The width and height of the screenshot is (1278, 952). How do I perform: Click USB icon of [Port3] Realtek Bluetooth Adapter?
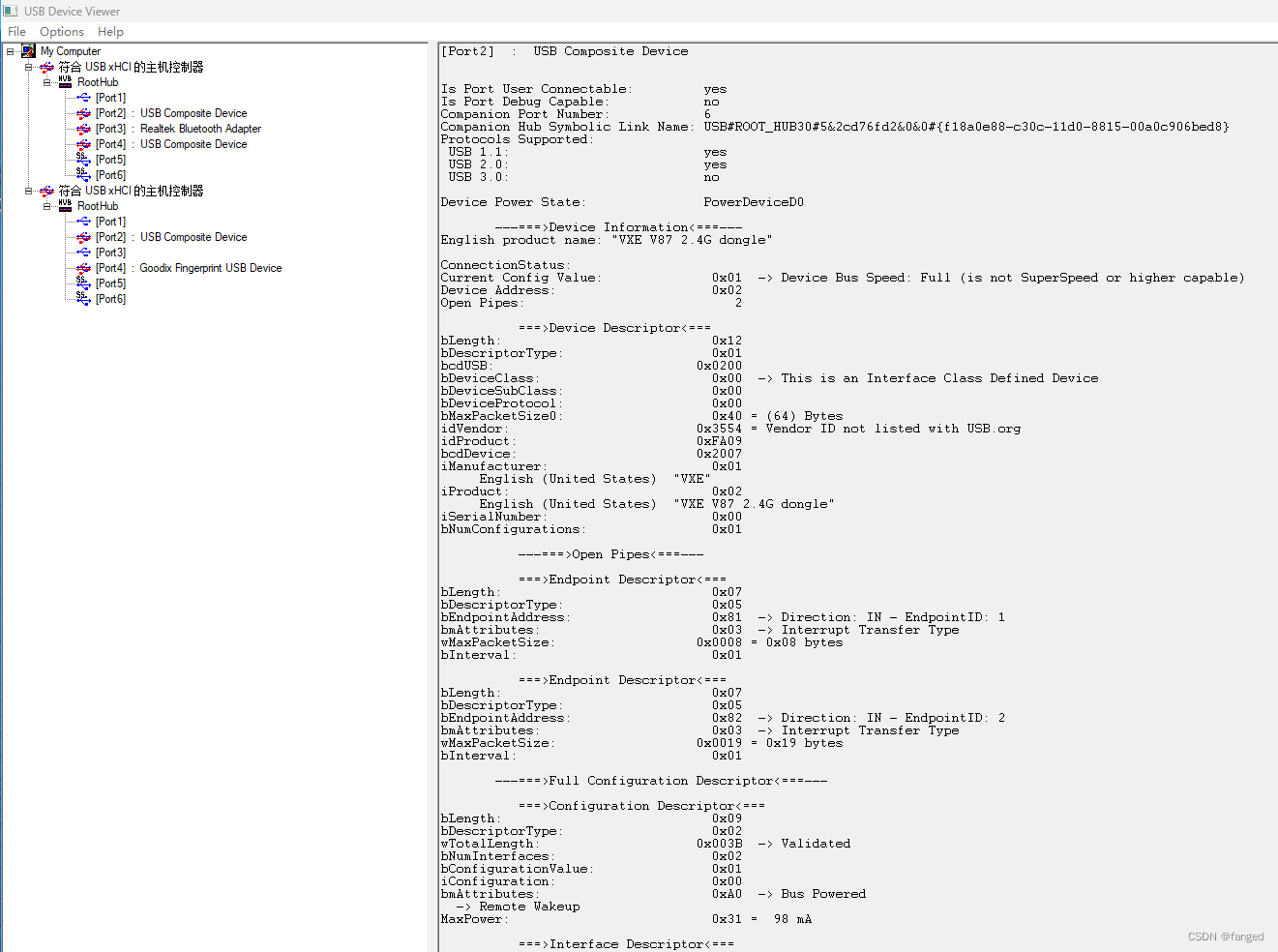click(x=83, y=129)
